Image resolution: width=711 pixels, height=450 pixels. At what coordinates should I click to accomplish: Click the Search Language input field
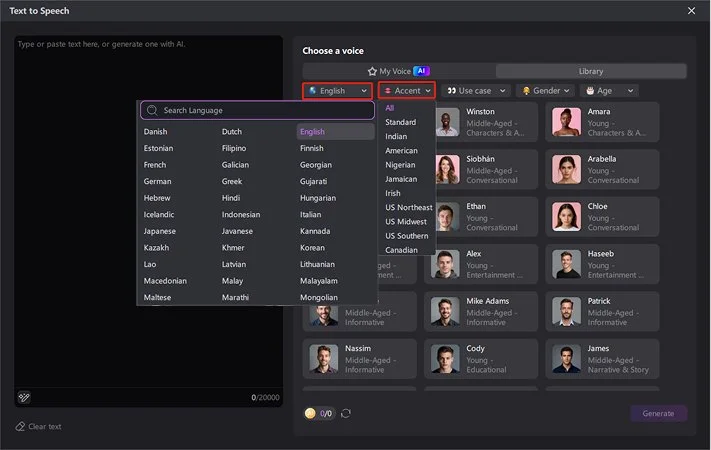257,110
